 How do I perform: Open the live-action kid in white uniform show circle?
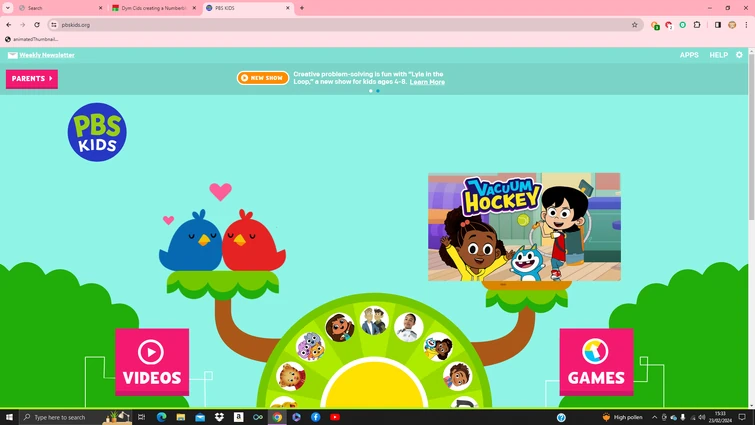pos(409,327)
